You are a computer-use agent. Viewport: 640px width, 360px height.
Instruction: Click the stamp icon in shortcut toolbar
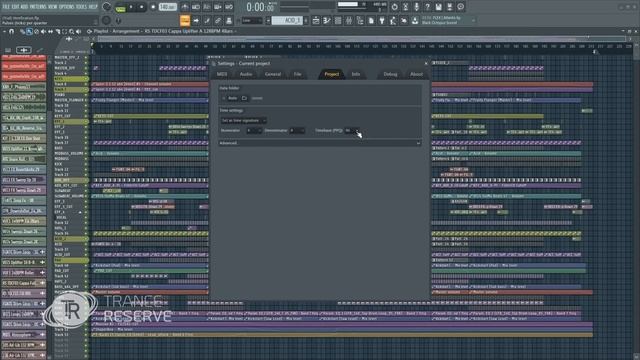pos(229,20)
